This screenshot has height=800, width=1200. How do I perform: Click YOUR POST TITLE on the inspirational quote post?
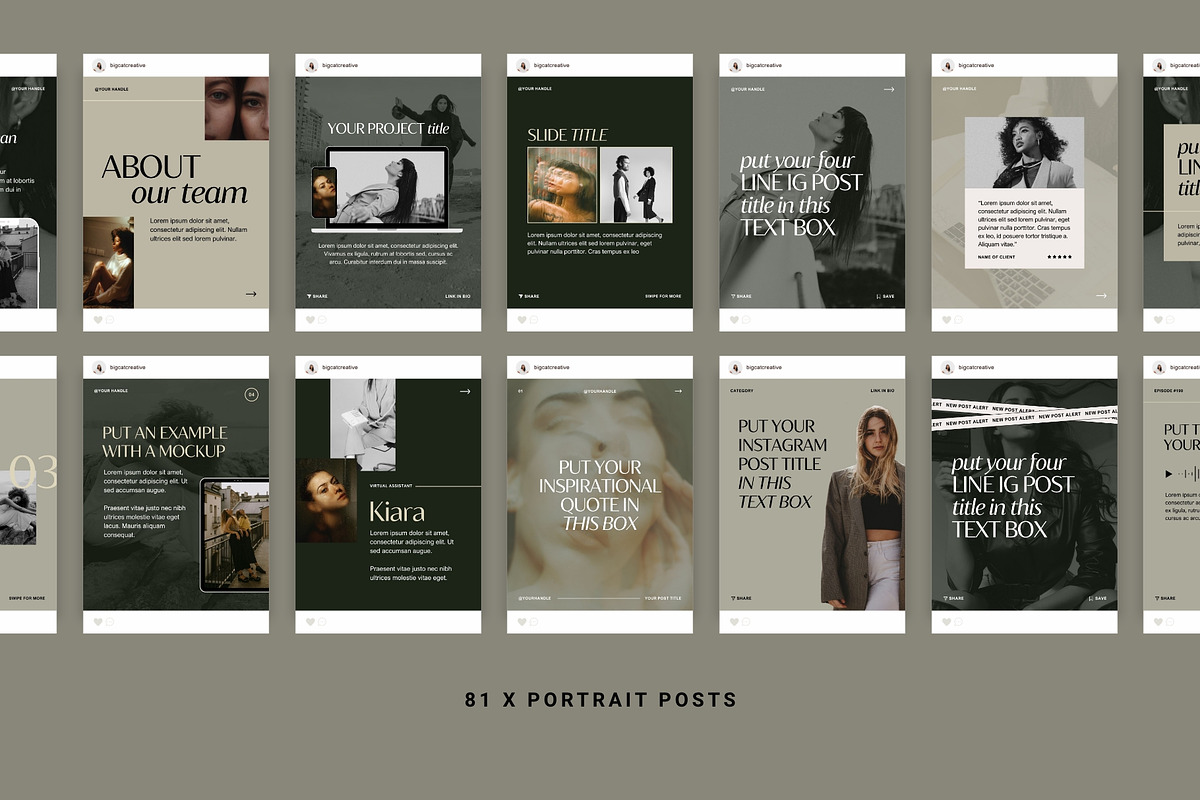click(x=663, y=598)
